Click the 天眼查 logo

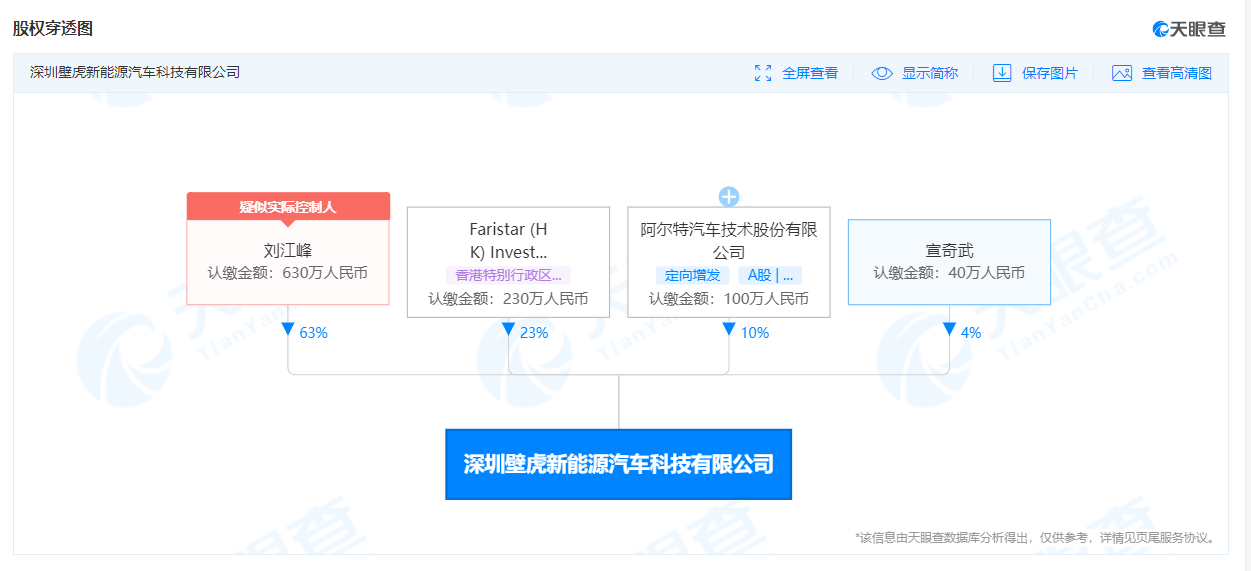1189,29
